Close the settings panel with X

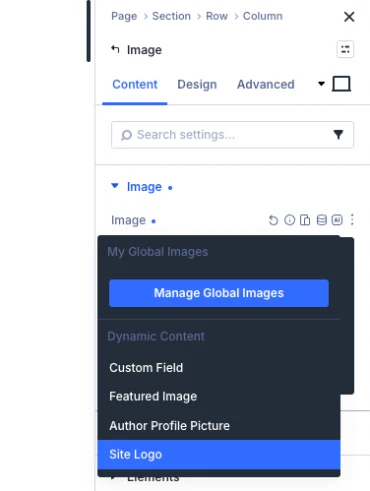pos(349,17)
